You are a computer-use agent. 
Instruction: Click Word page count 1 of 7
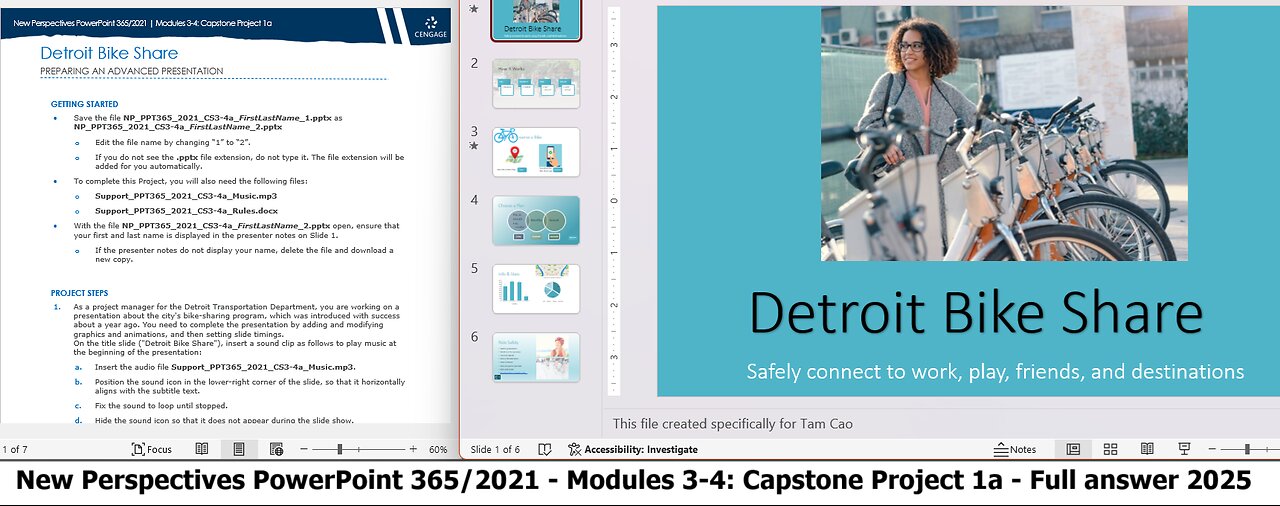[x=16, y=450]
